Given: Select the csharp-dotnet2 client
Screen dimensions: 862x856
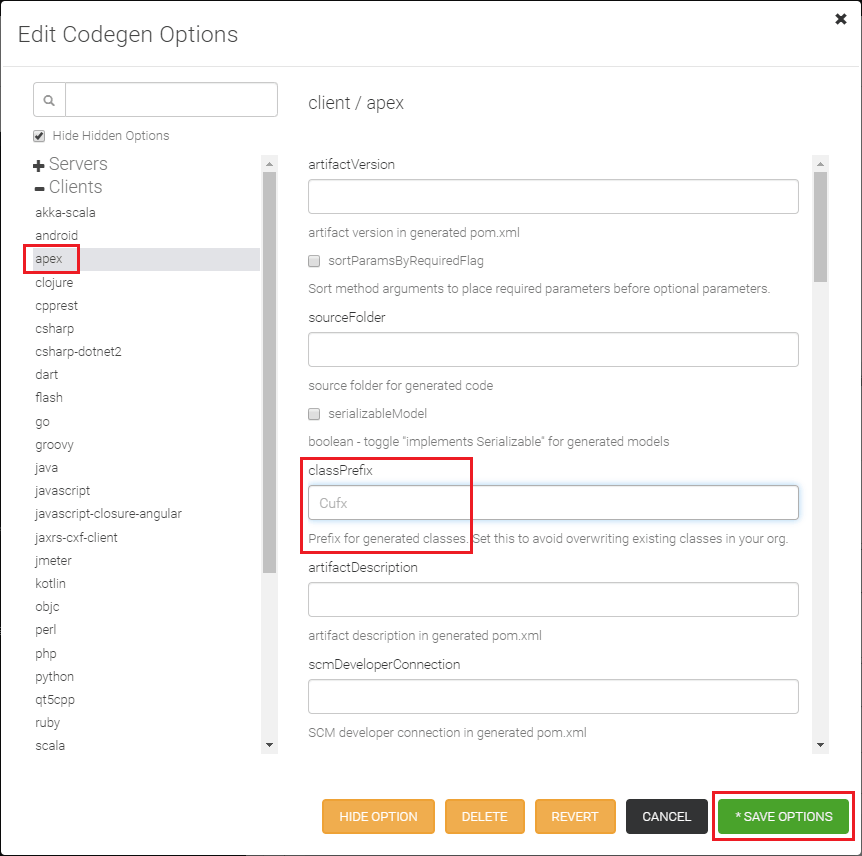Looking at the screenshot, I should pyautogui.click(x=78, y=352).
